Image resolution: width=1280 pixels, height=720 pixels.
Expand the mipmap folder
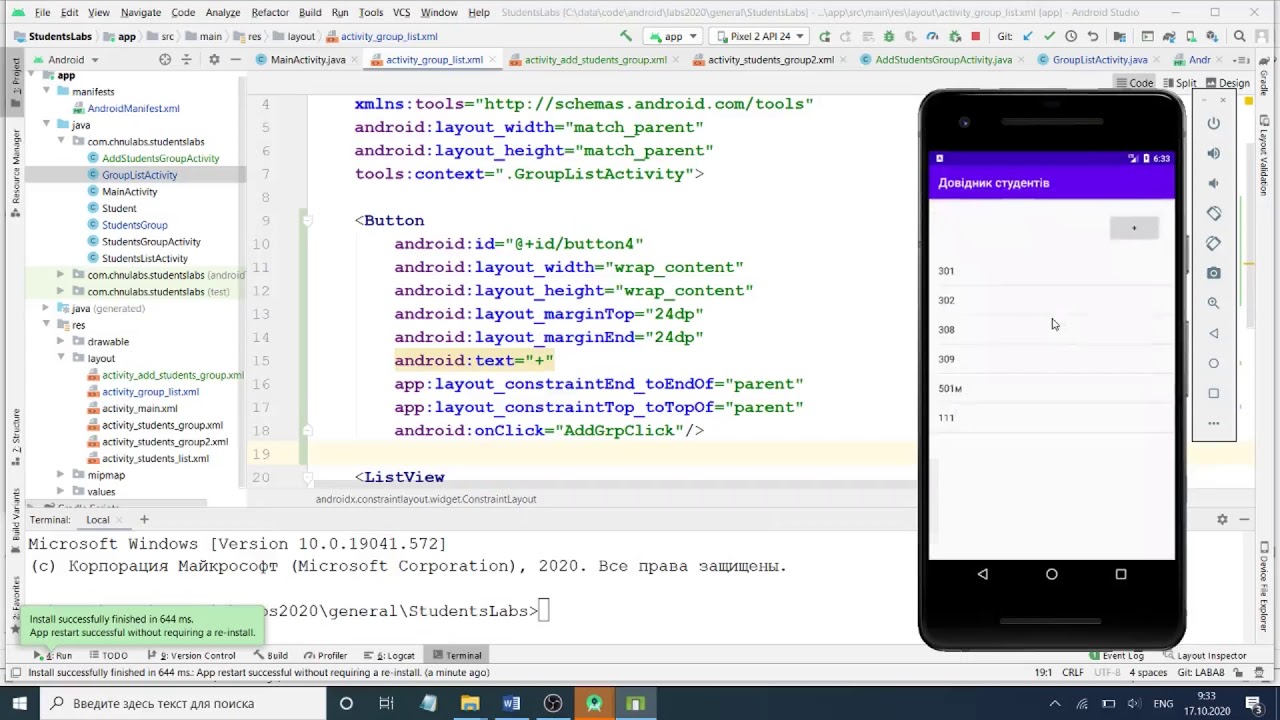(60, 475)
